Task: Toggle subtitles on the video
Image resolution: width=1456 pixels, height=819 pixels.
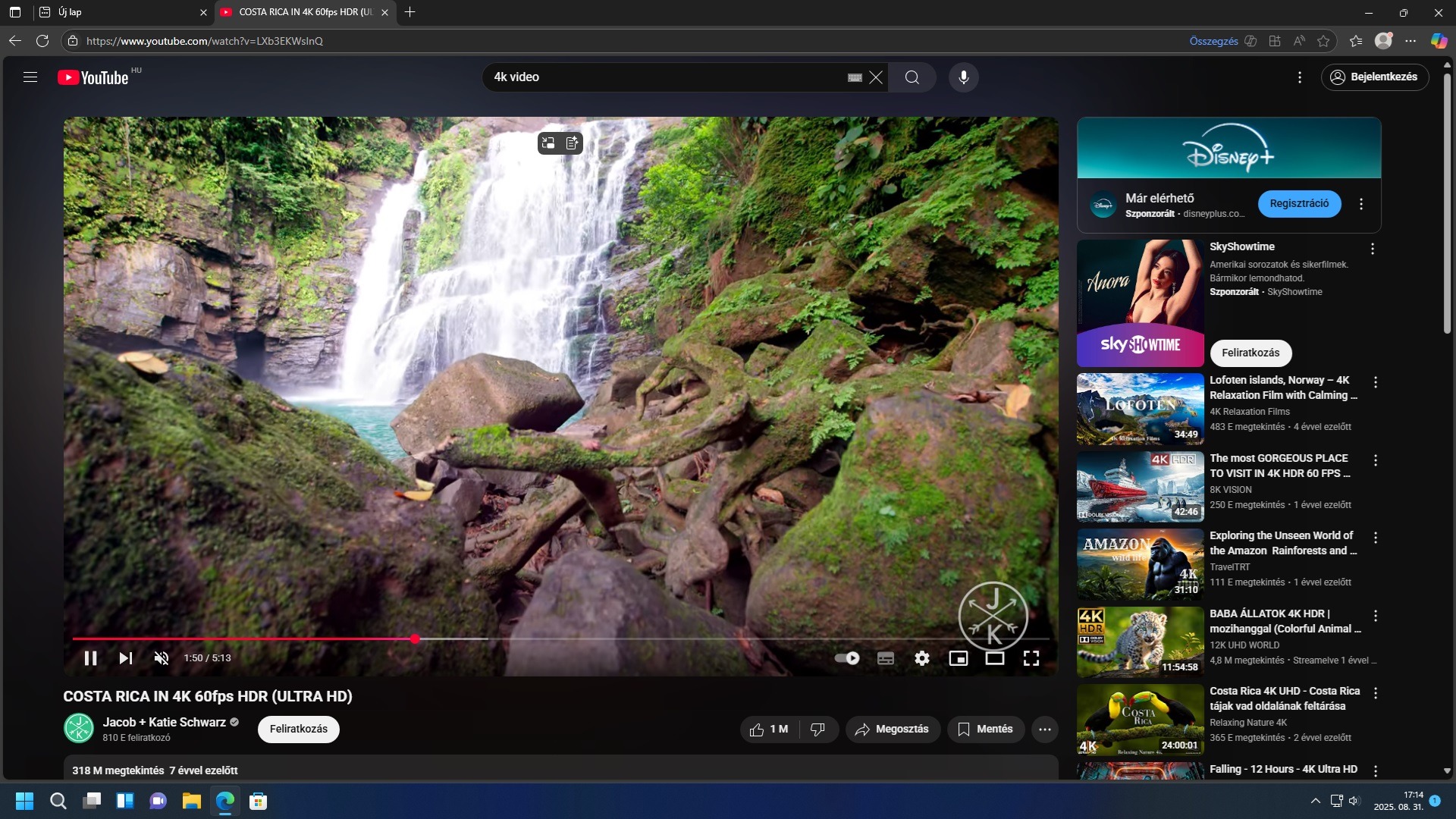Action: point(886,658)
